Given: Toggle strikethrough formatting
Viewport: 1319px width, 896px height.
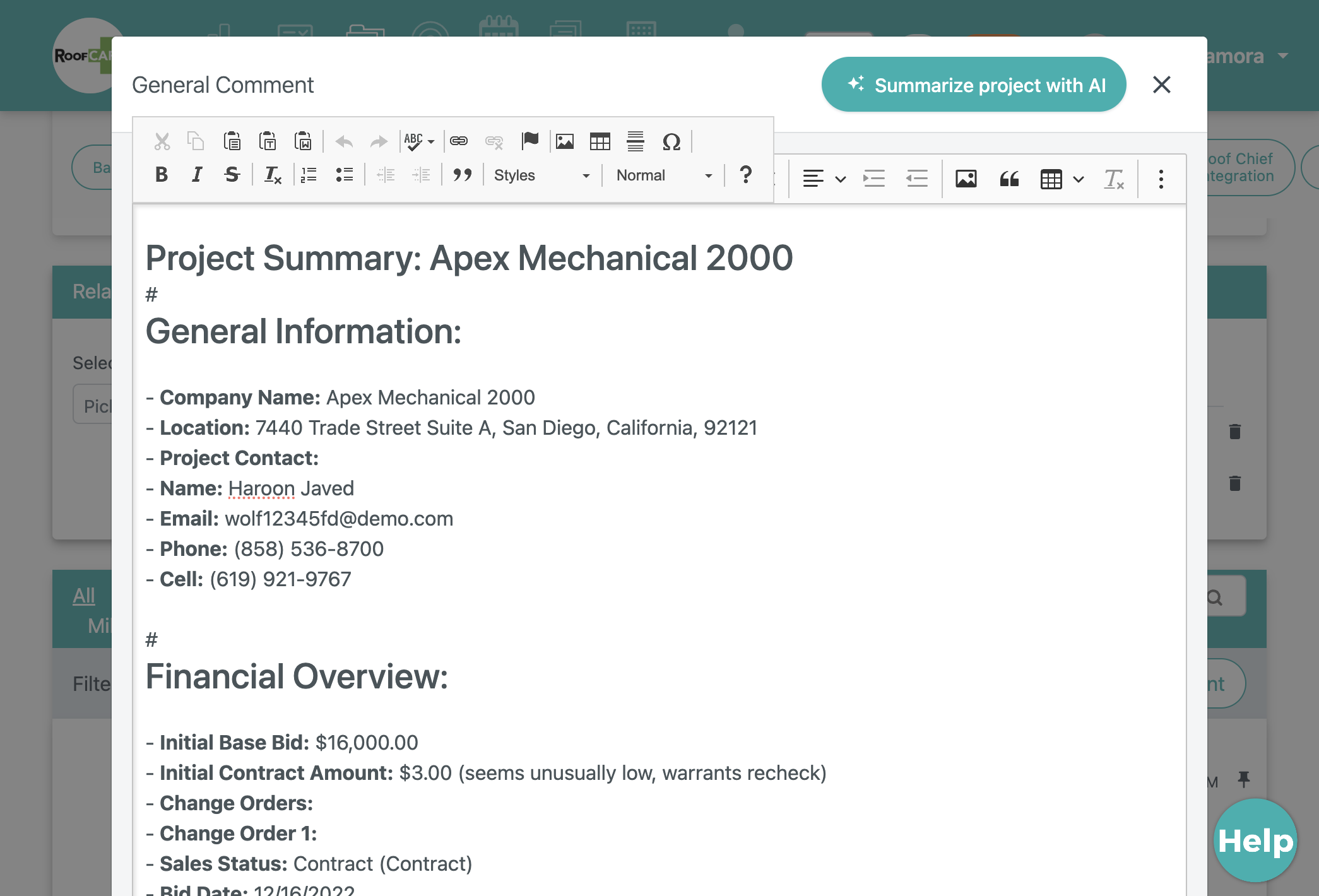Looking at the screenshot, I should pos(232,175).
